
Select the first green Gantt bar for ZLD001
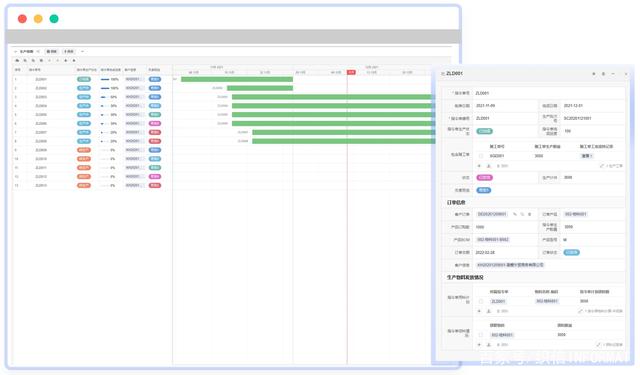[x=237, y=79]
